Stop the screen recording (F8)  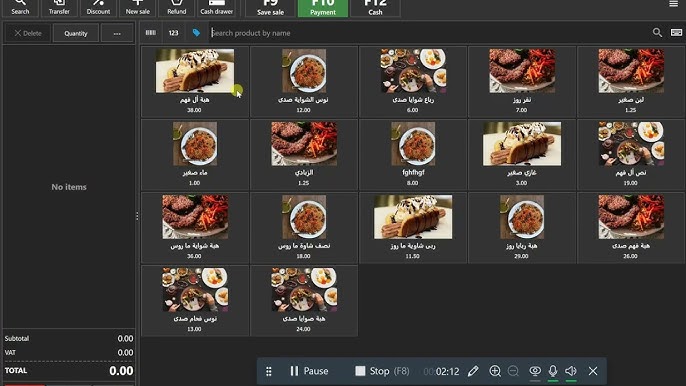pyautogui.click(x=382, y=371)
